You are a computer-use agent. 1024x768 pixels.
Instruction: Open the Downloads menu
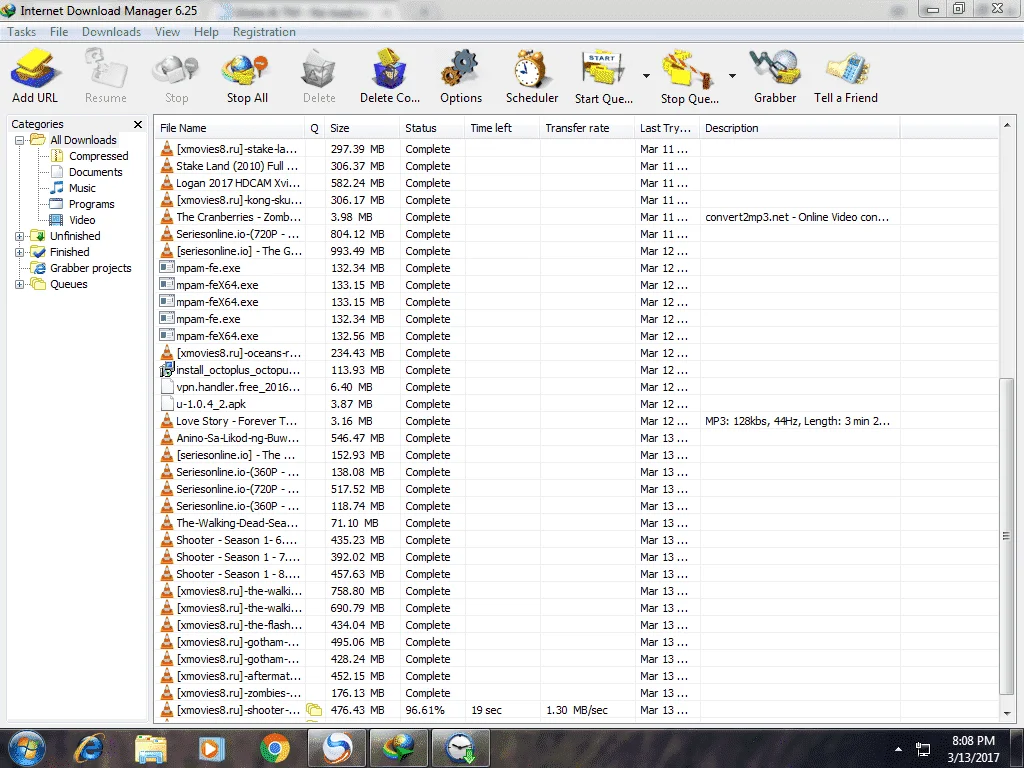[x=111, y=32]
